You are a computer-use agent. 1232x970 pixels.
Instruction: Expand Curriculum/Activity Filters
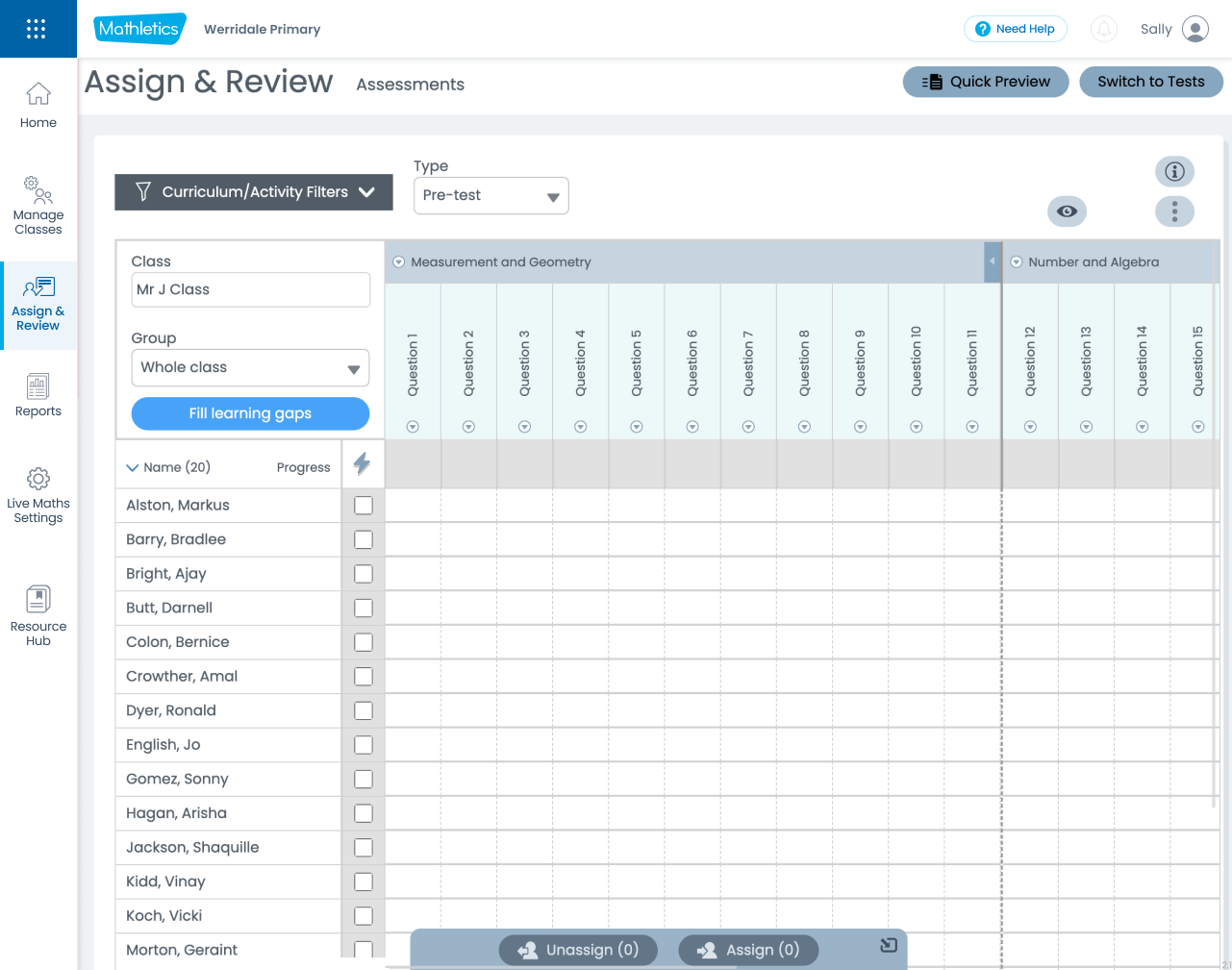(254, 192)
